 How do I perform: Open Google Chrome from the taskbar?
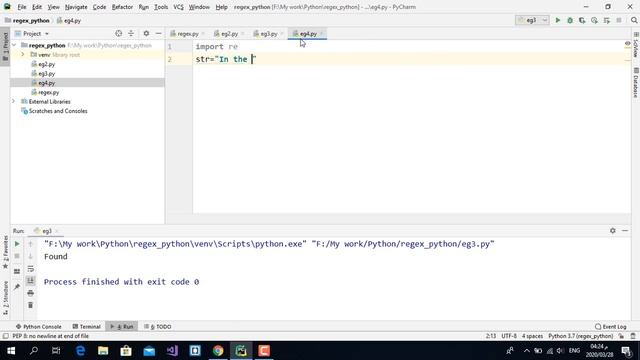(x=218, y=351)
